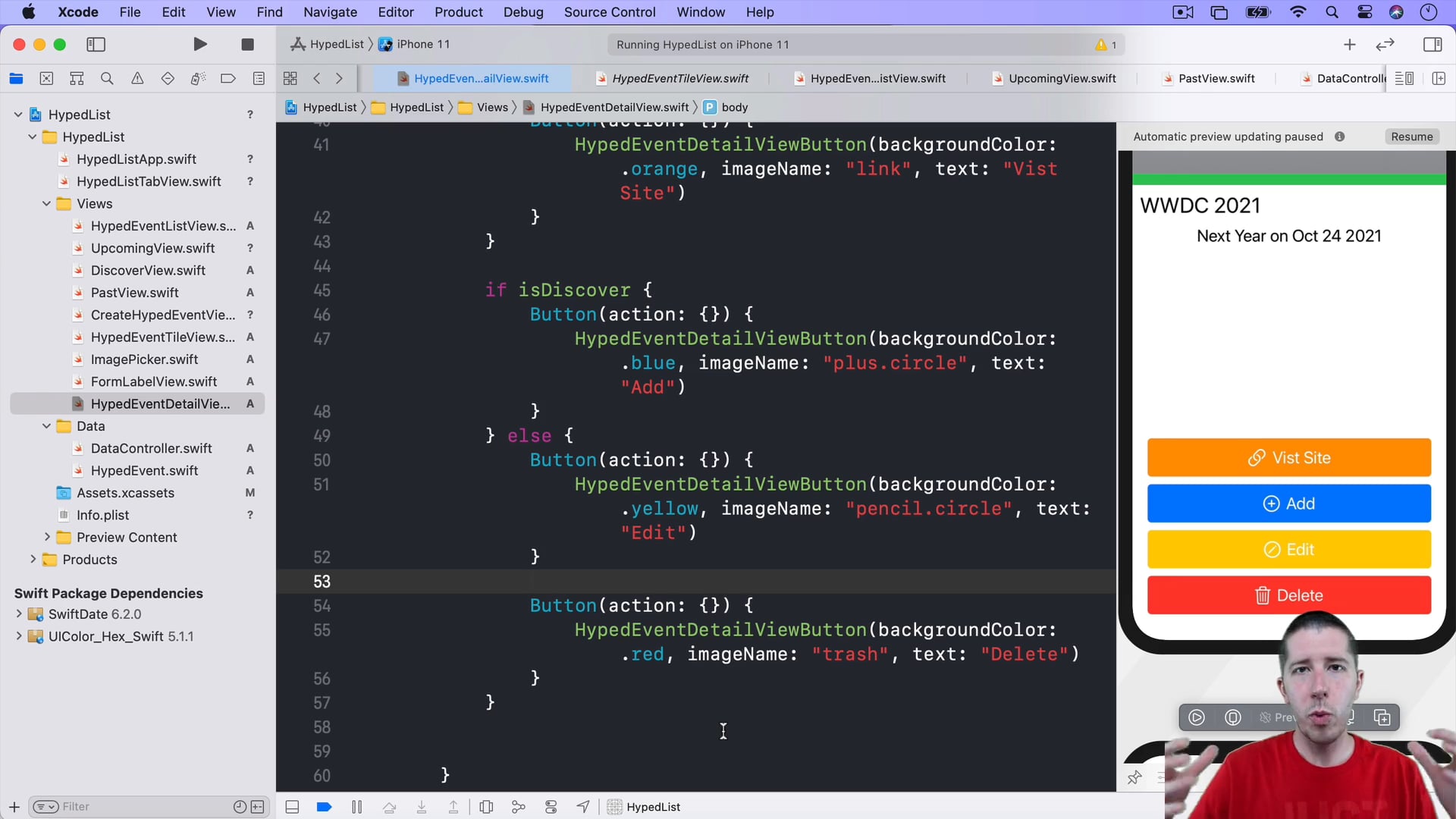Pin the preview canvas
Image resolution: width=1456 pixels, height=819 pixels.
click(1134, 777)
